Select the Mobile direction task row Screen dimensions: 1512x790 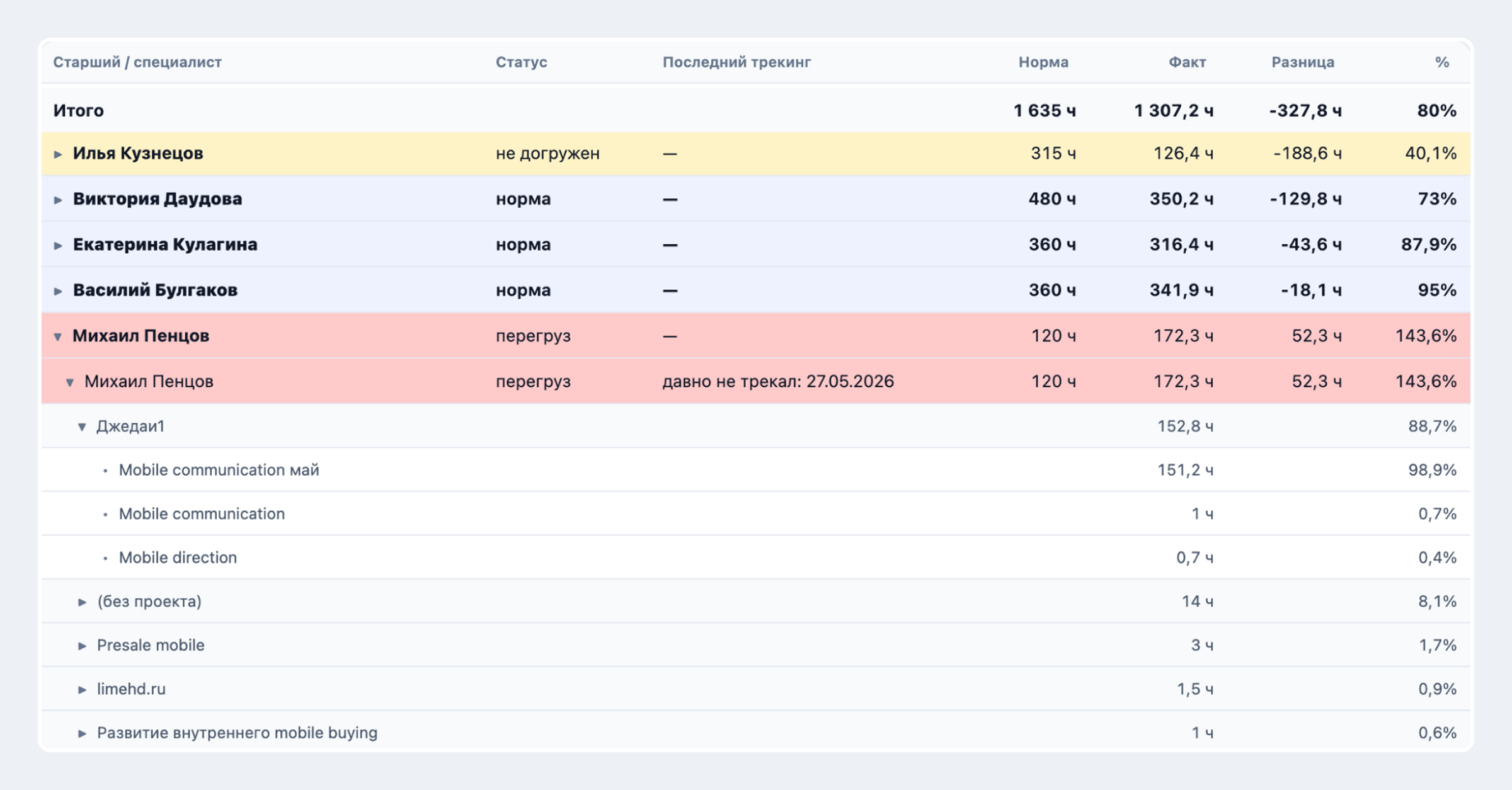(x=756, y=558)
